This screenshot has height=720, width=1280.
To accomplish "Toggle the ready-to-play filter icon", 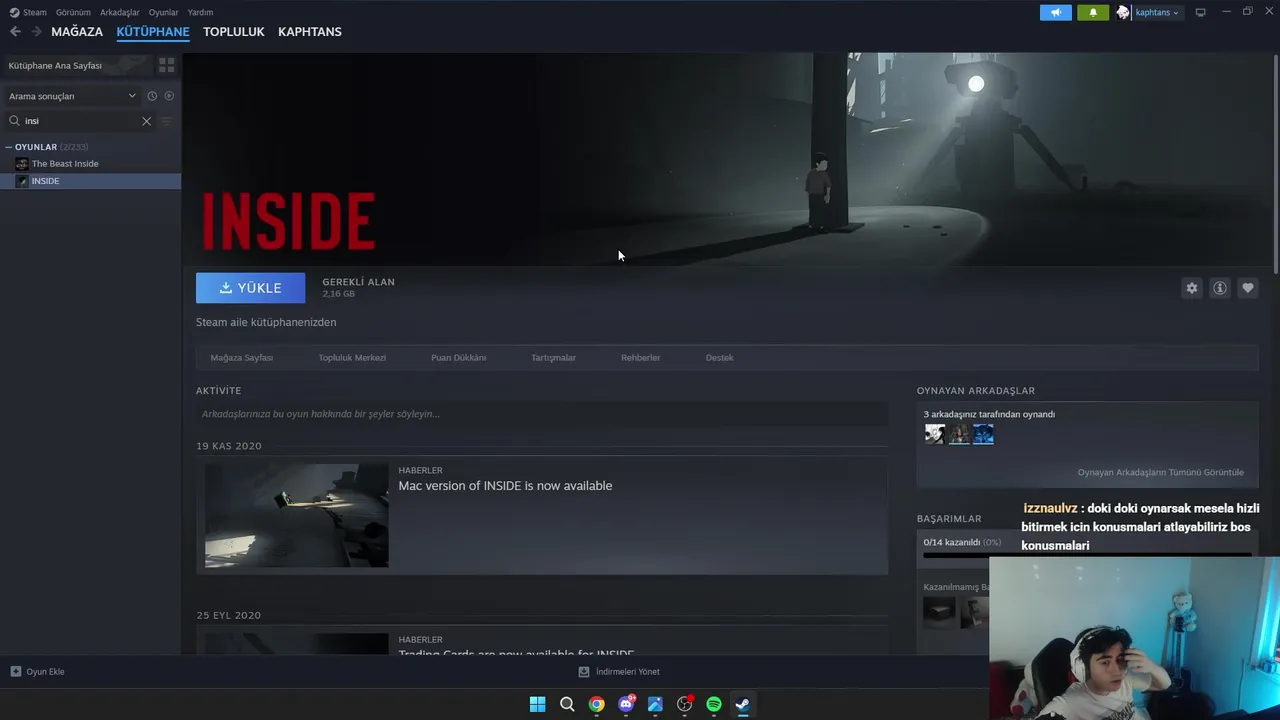I will (x=169, y=96).
